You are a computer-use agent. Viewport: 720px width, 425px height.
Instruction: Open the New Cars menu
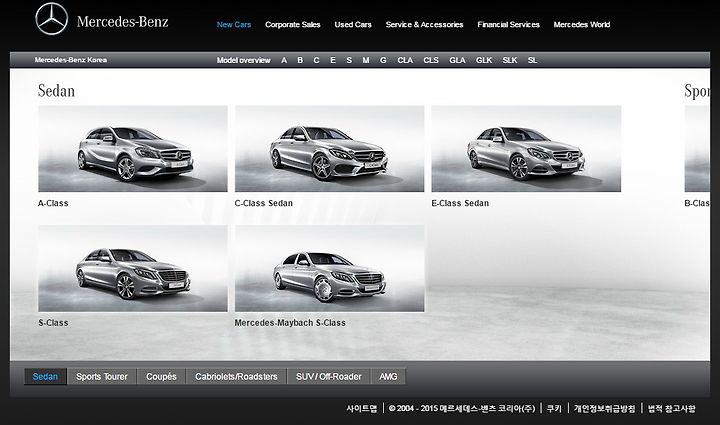(x=234, y=25)
